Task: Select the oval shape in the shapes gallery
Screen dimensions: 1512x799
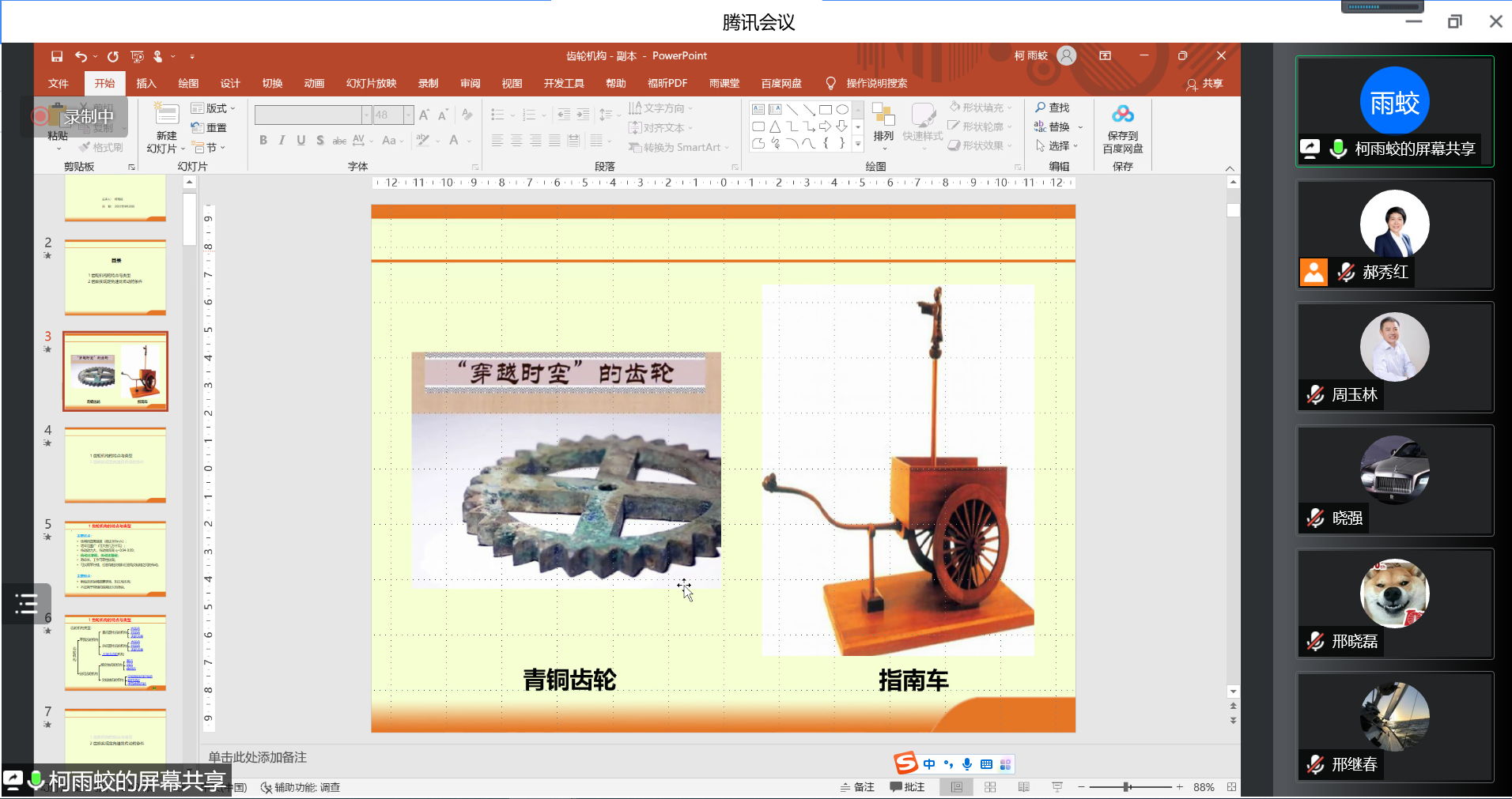Action: 842,110
